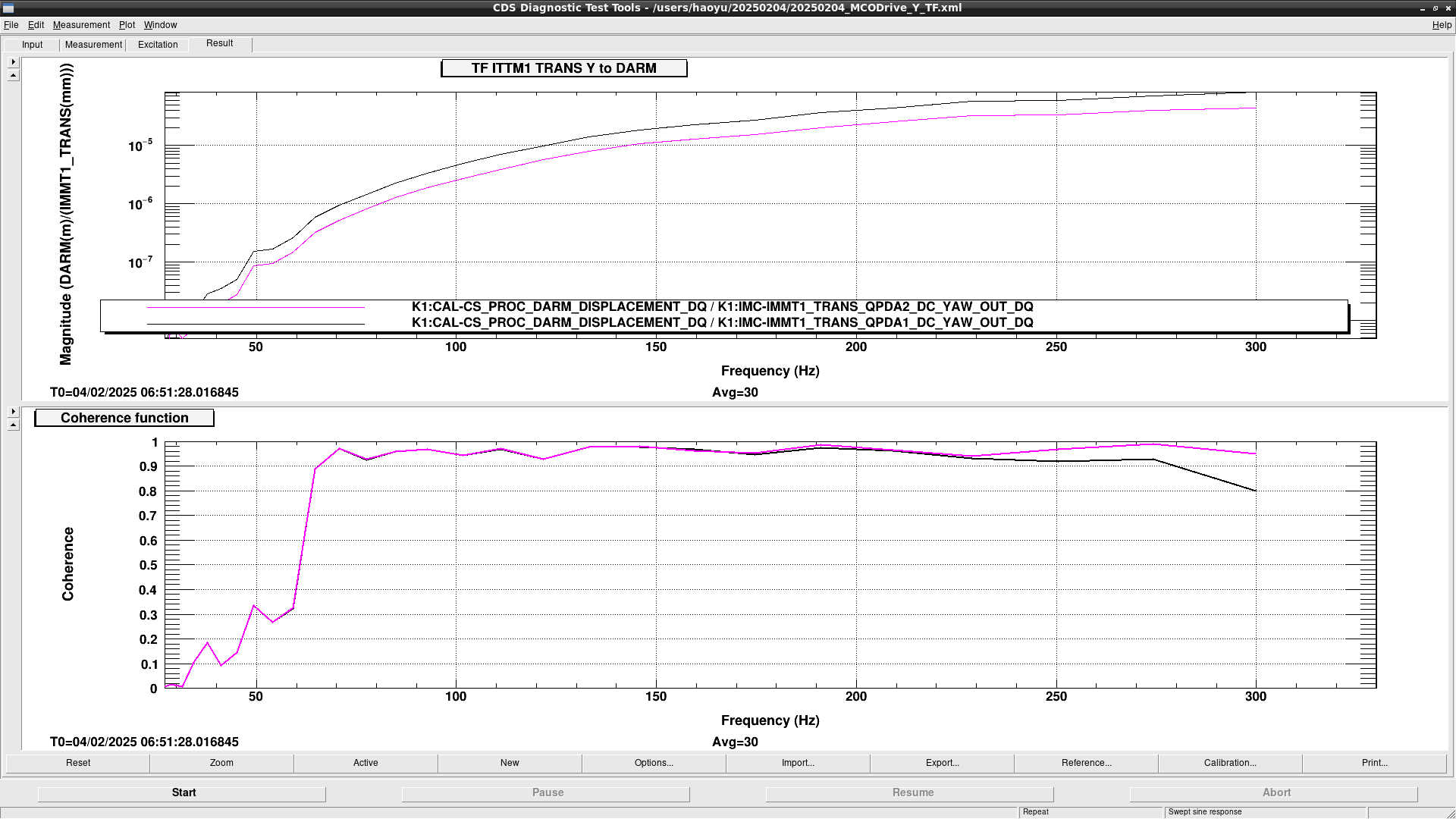Click the Resume button
Image resolution: width=1456 pixels, height=819 pixels.
910,793
